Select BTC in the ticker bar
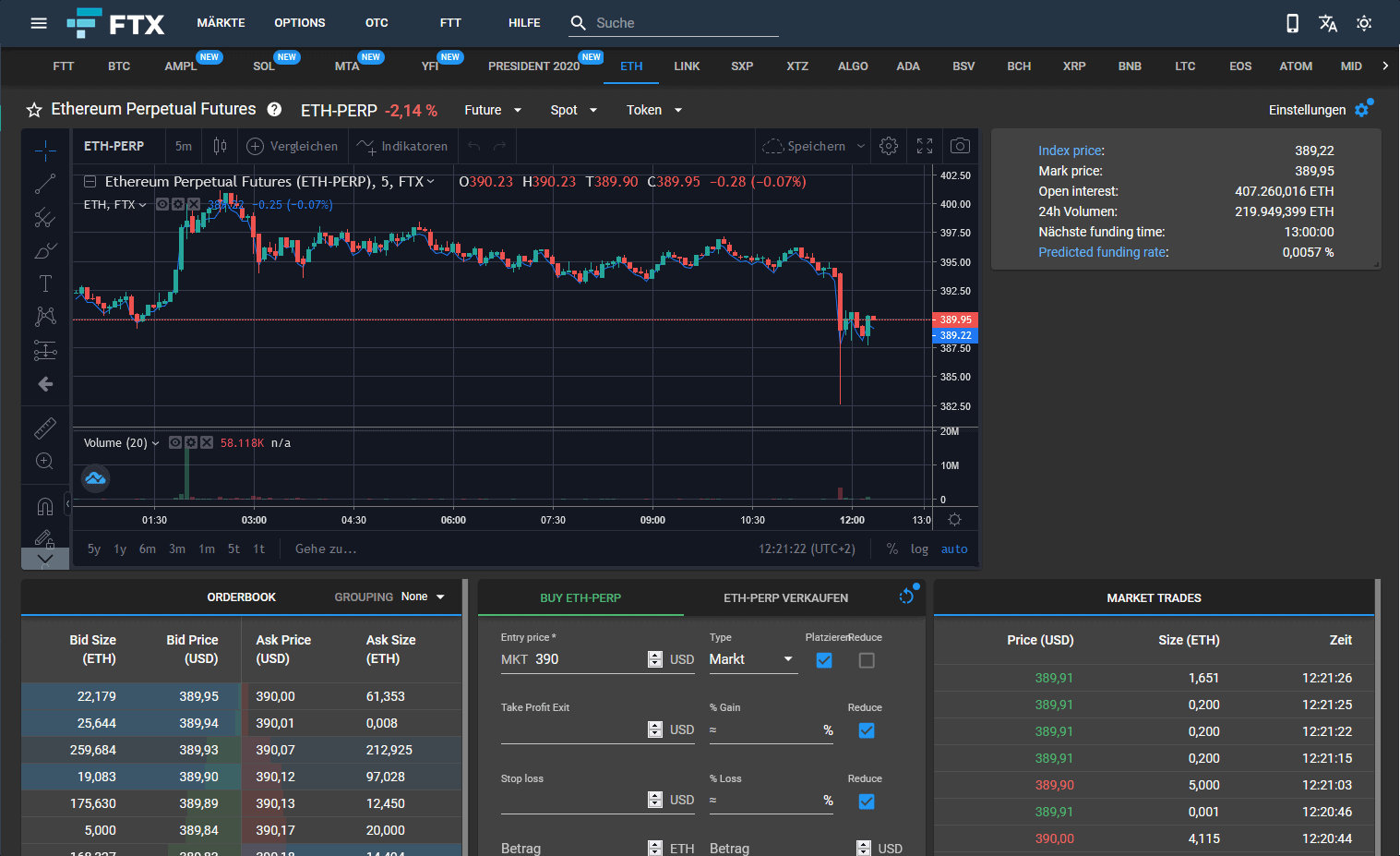The height and width of the screenshot is (856, 1400). click(119, 66)
